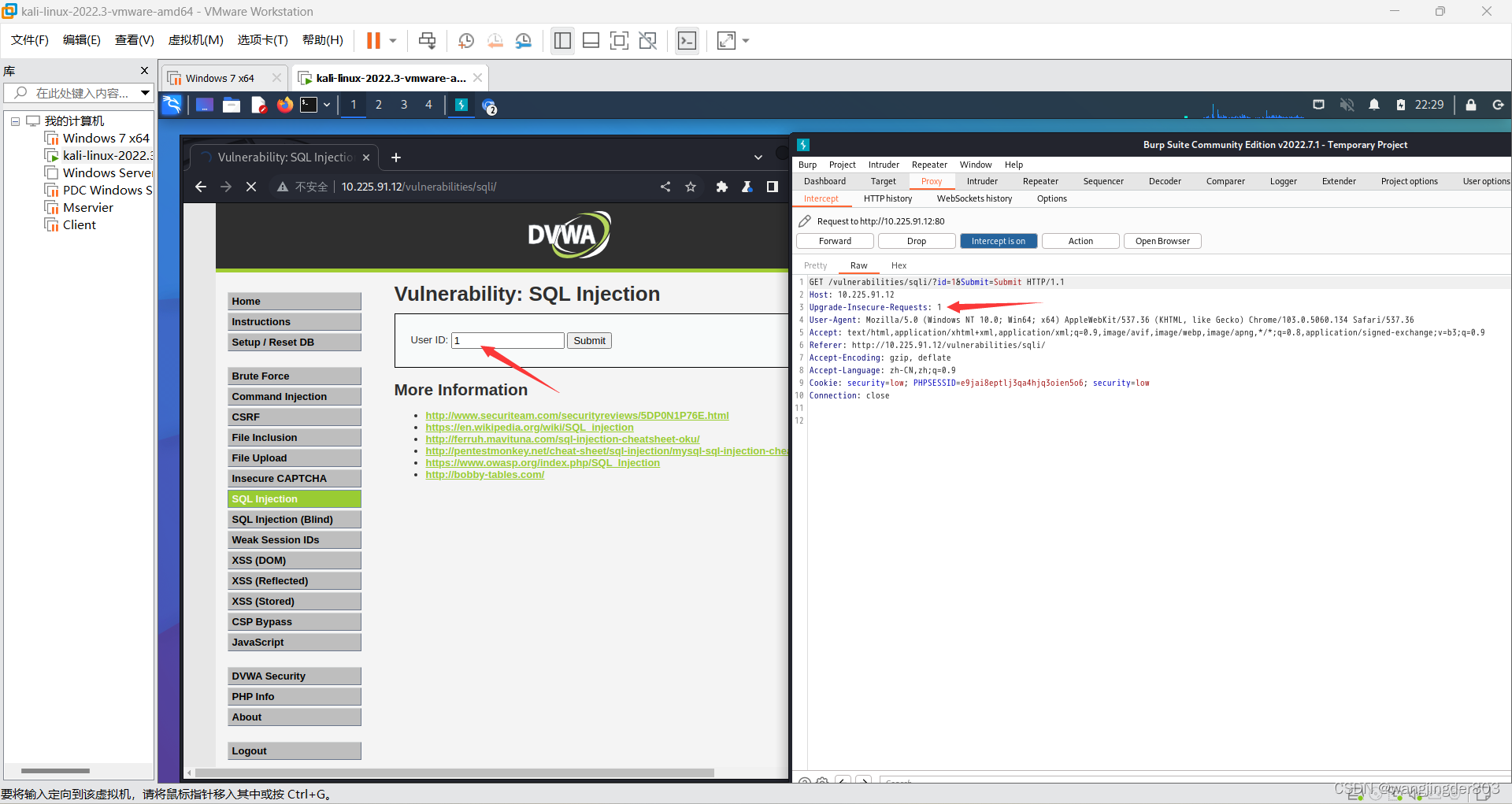Collapse 我的计算机 tree node
Image resolution: width=1512 pixels, height=804 pixels.
pos(15,121)
